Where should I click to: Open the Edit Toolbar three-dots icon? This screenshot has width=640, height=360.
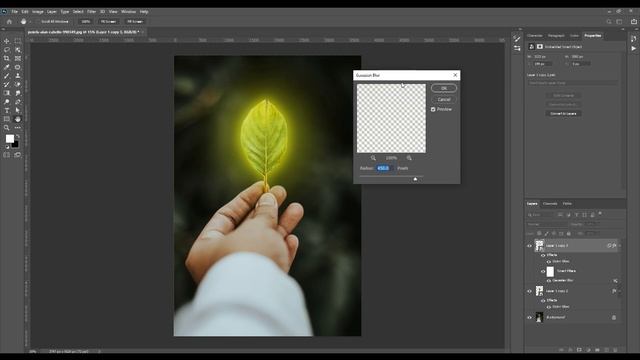(18, 128)
